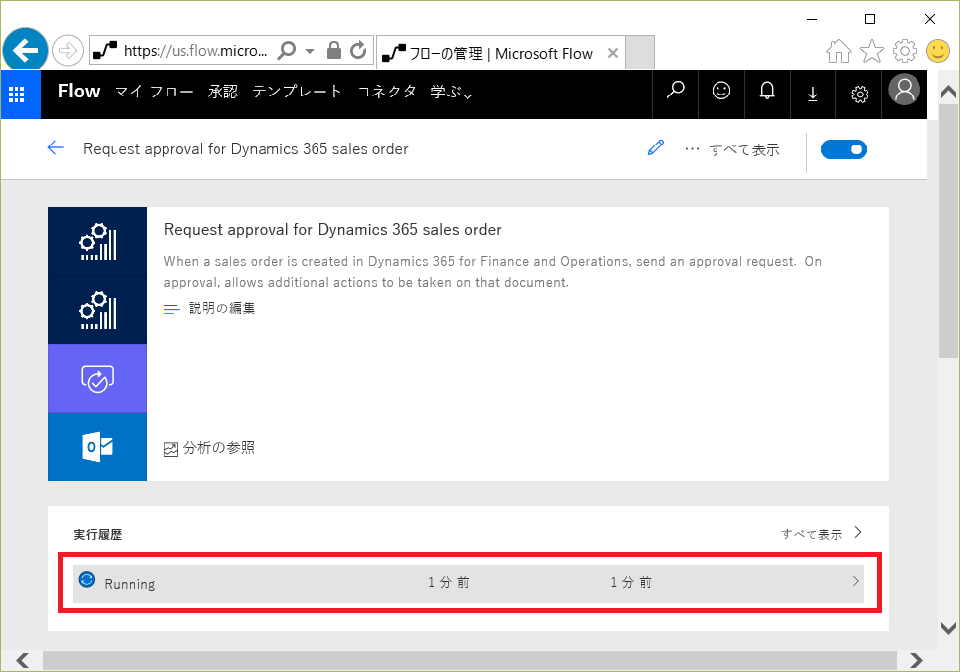Toggle the flow on/off switch
This screenshot has height=672, width=960.
point(844,149)
